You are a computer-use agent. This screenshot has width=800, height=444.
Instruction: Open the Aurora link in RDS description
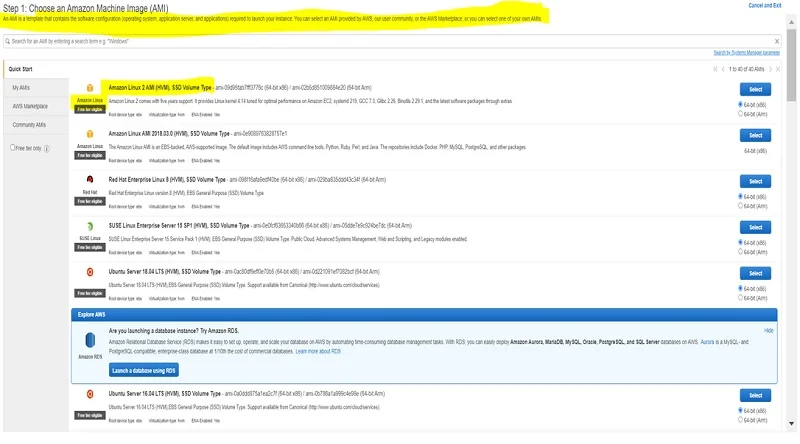707,342
